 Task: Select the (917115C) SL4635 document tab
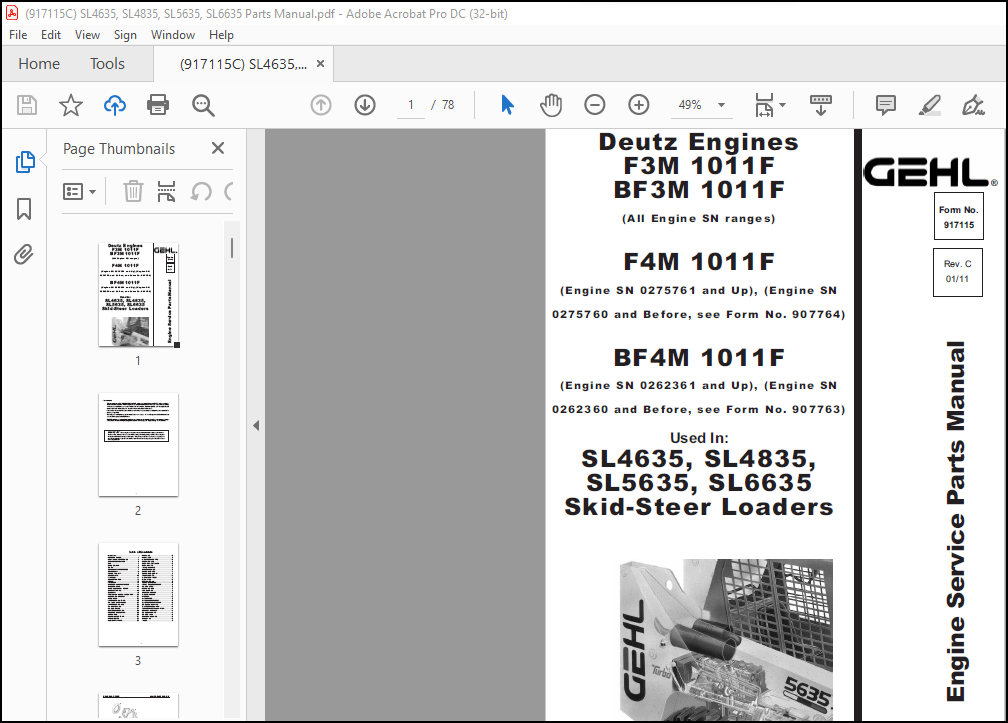click(243, 64)
